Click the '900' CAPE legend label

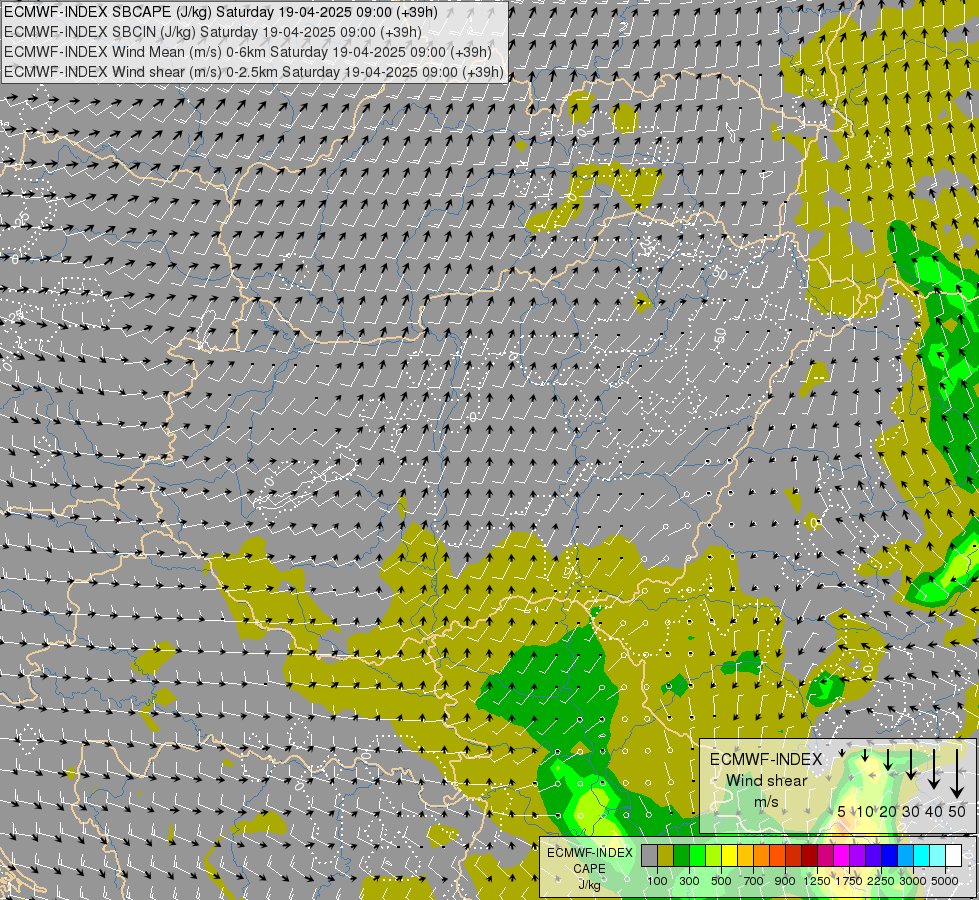pos(785,881)
